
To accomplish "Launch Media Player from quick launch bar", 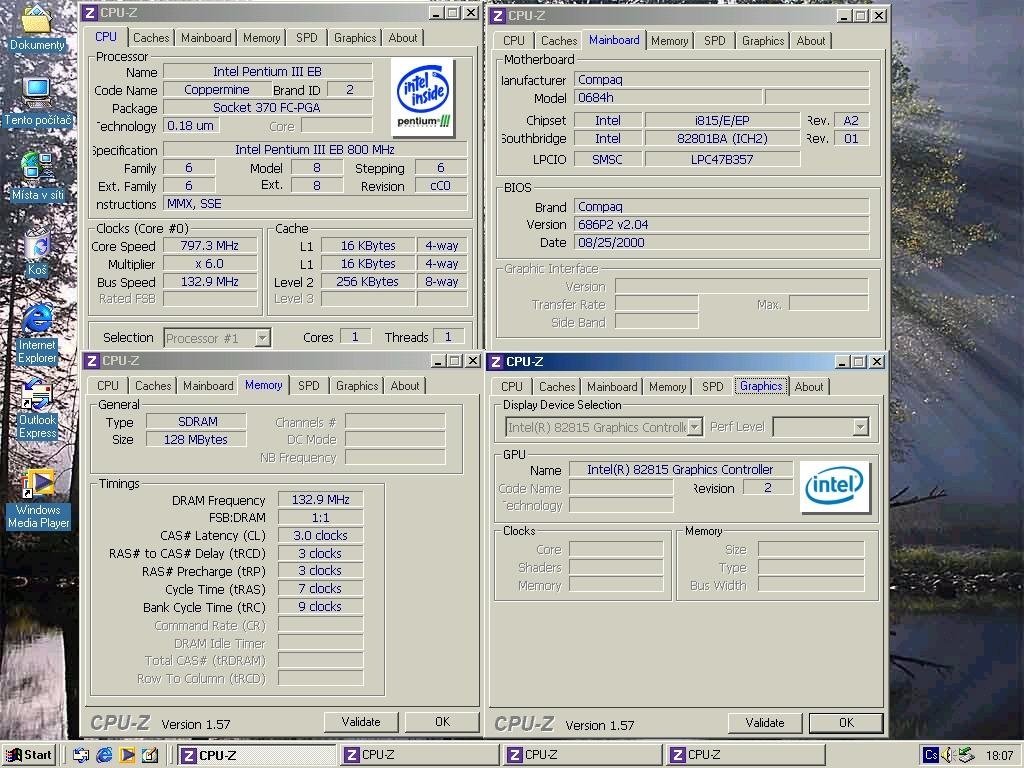I will click(x=127, y=755).
